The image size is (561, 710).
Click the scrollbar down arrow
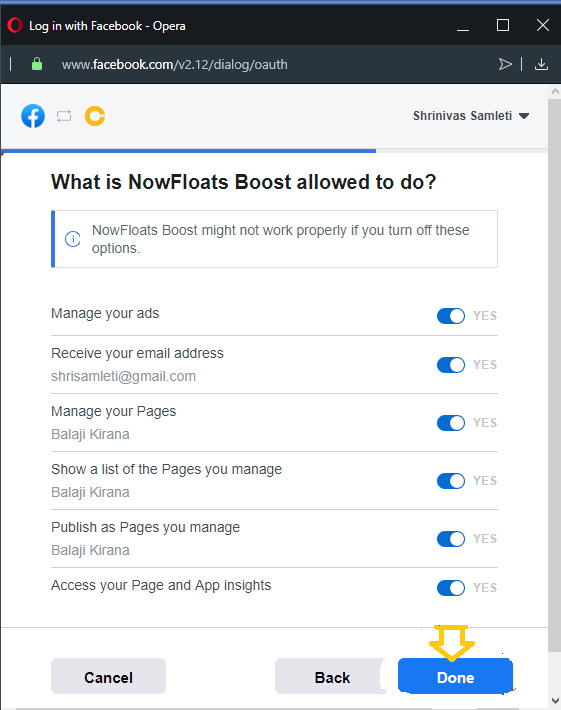pos(555,701)
